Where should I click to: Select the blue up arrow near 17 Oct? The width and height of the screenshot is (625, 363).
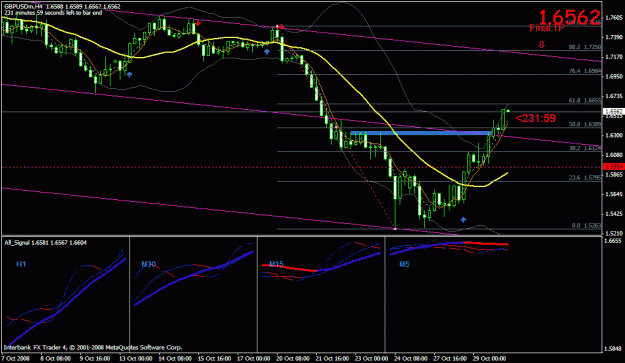tap(267, 52)
